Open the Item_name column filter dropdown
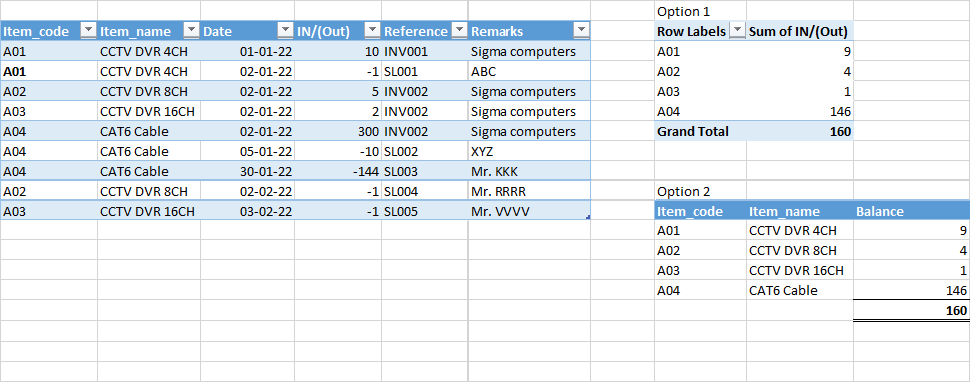This screenshot has width=971, height=383. pos(191,31)
